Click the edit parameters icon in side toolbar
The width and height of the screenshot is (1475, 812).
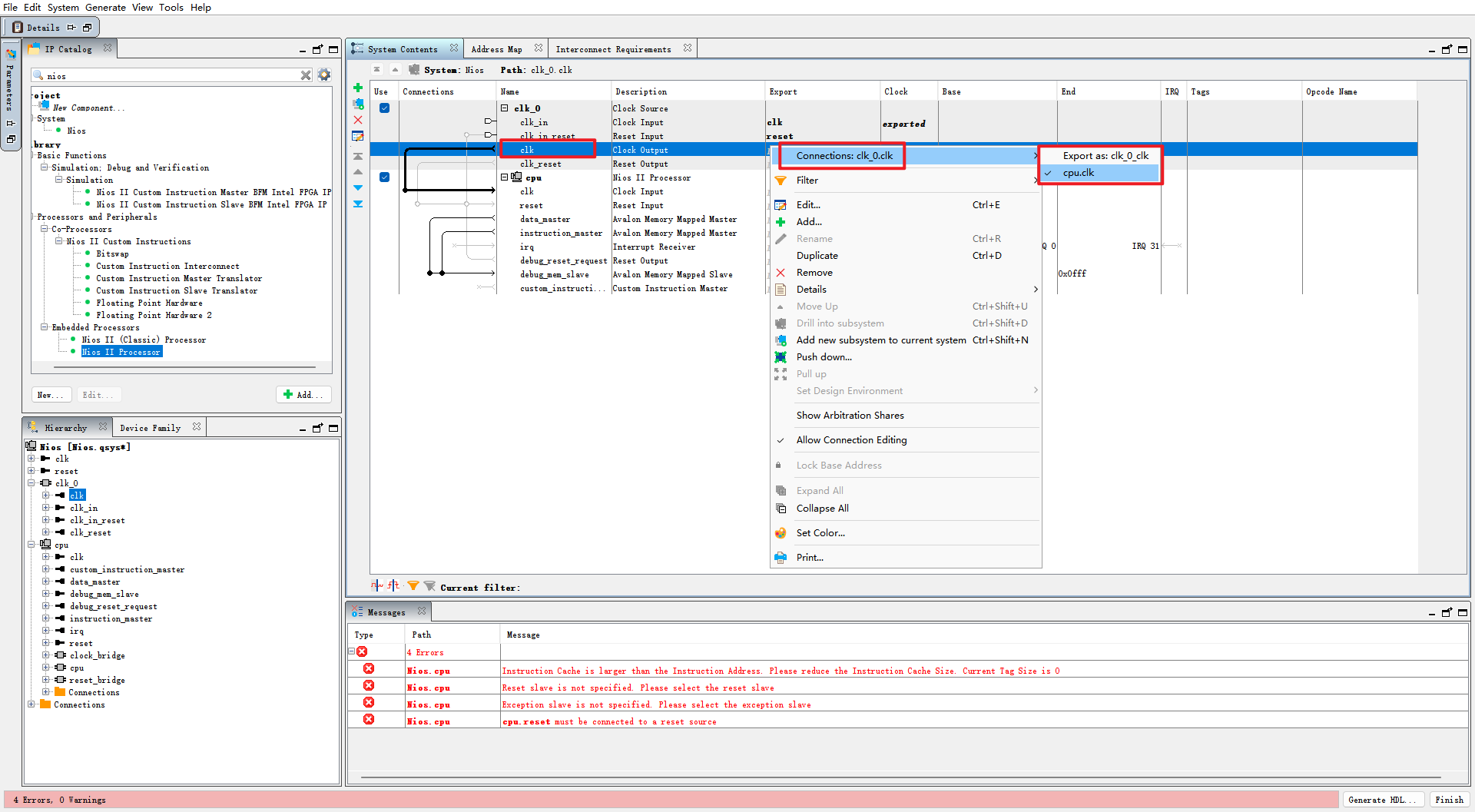pos(358,136)
